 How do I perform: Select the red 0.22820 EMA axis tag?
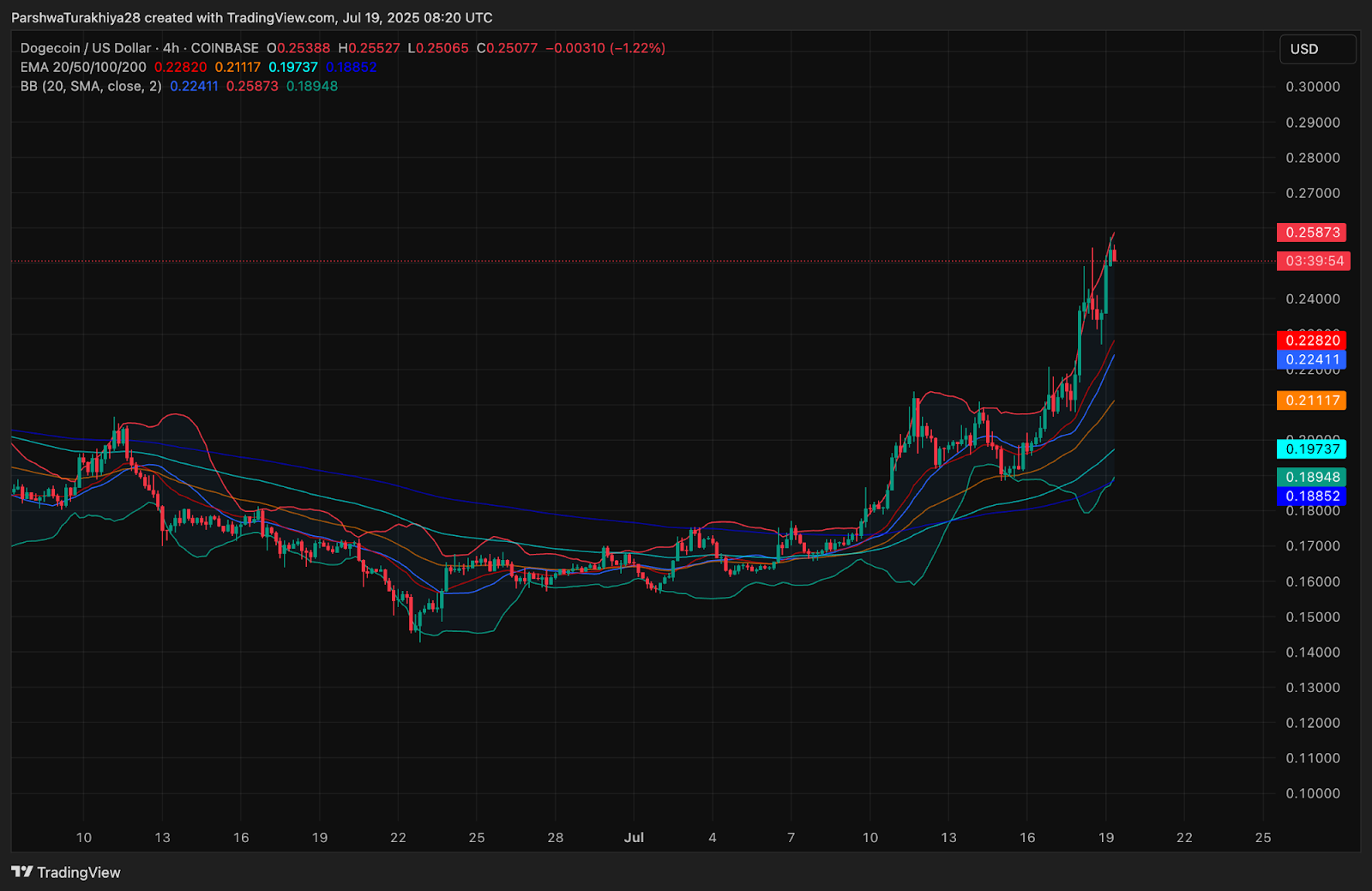click(x=1312, y=340)
